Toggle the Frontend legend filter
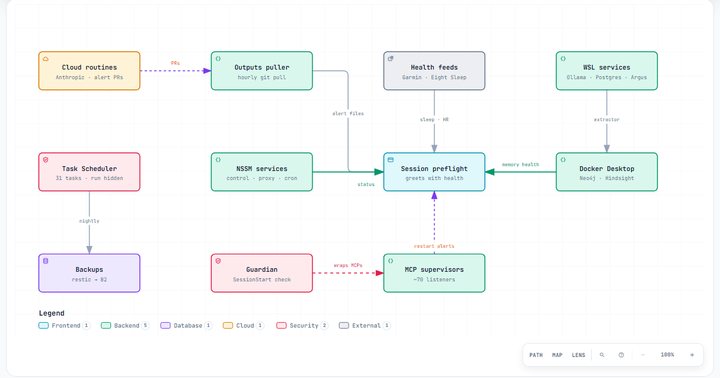The image size is (720, 378). coord(64,326)
